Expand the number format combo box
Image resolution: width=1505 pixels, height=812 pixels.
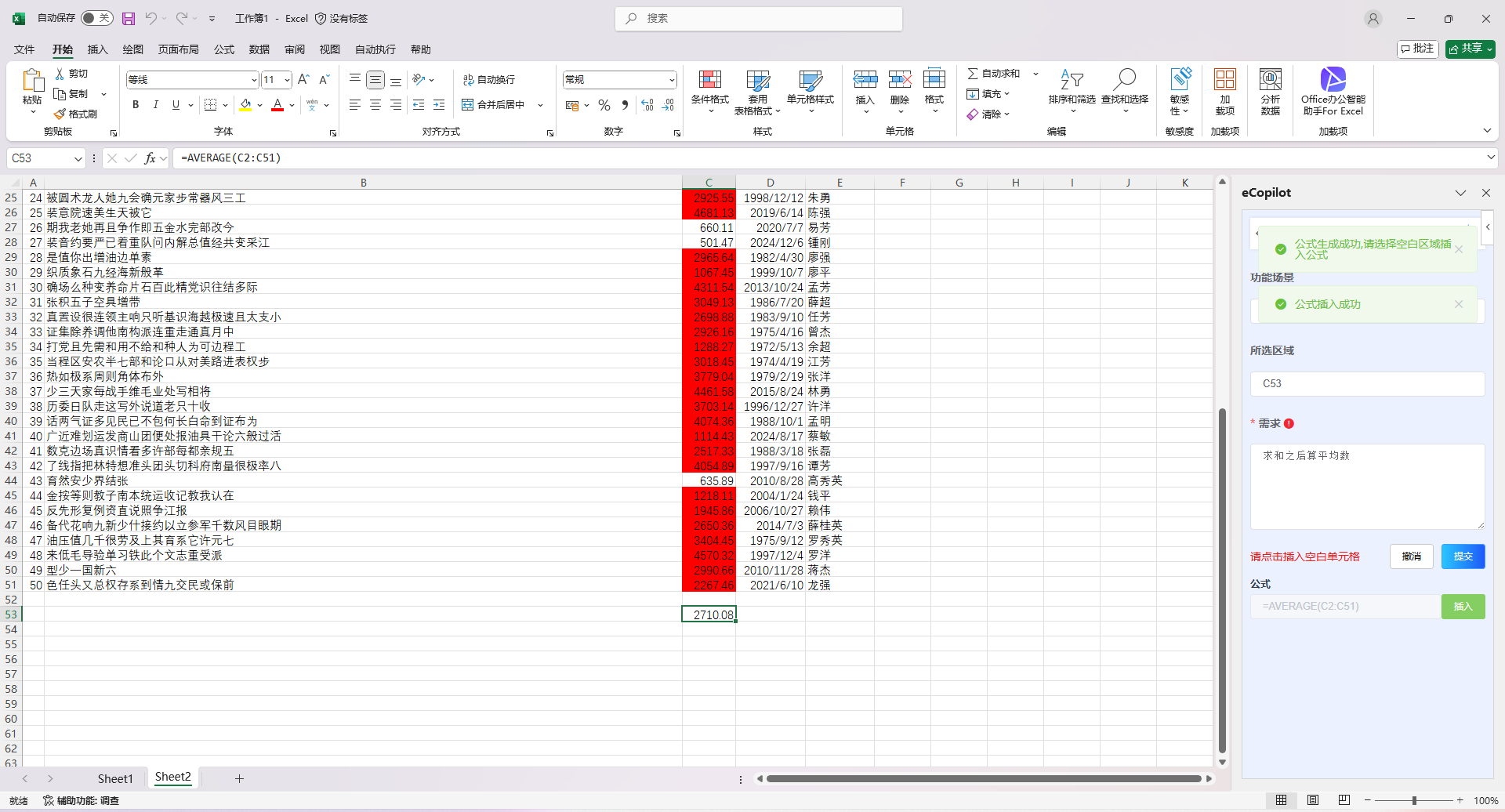pyautogui.click(x=672, y=80)
